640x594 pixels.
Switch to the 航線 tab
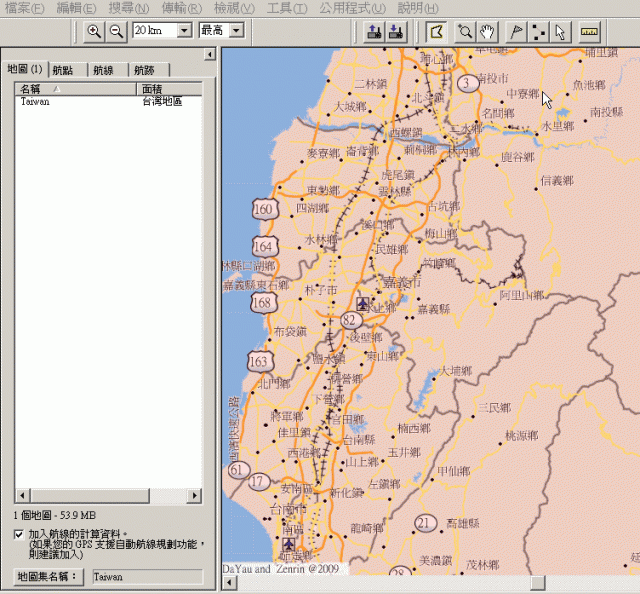109,70
